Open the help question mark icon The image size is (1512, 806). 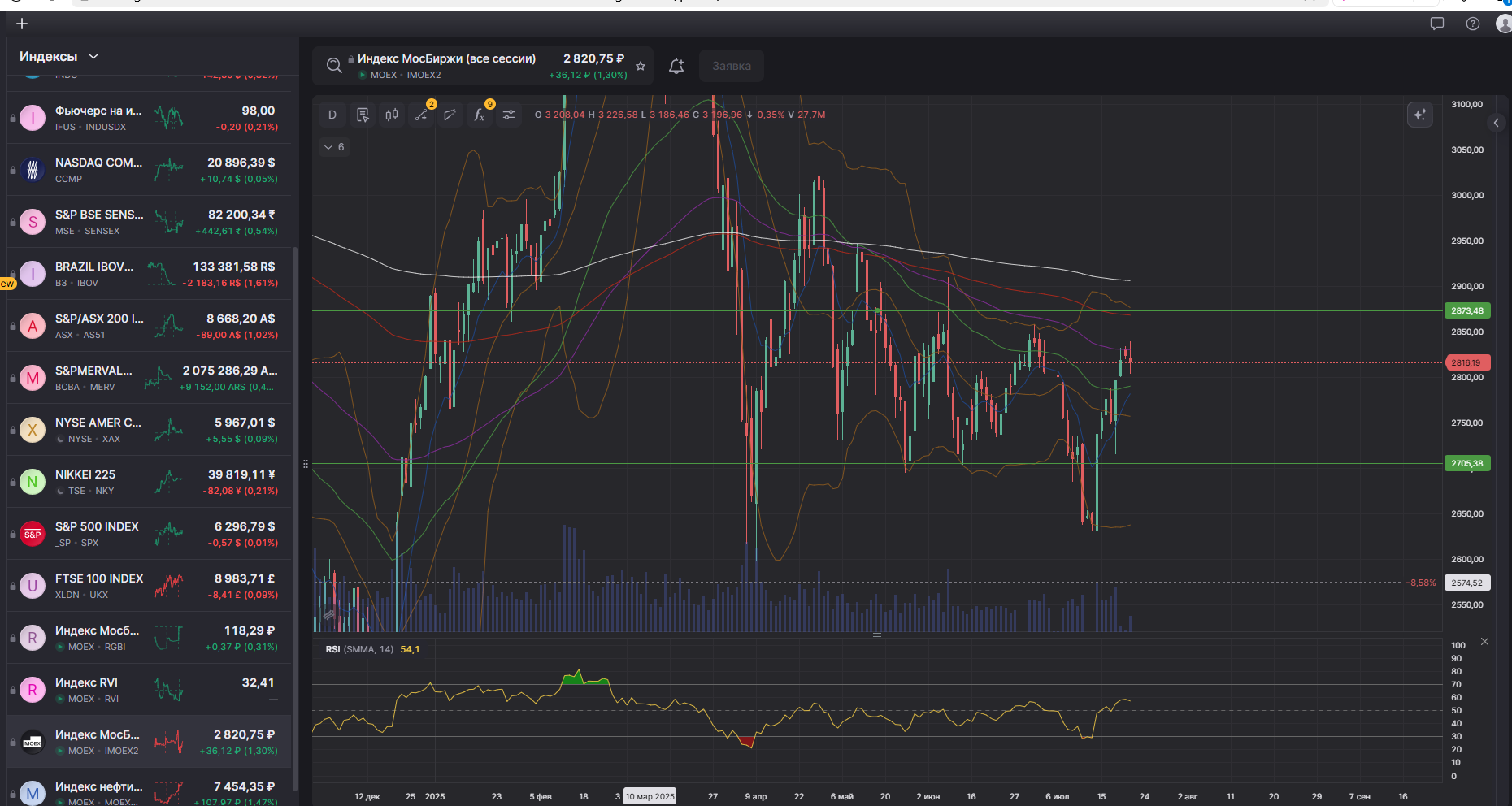(1472, 24)
